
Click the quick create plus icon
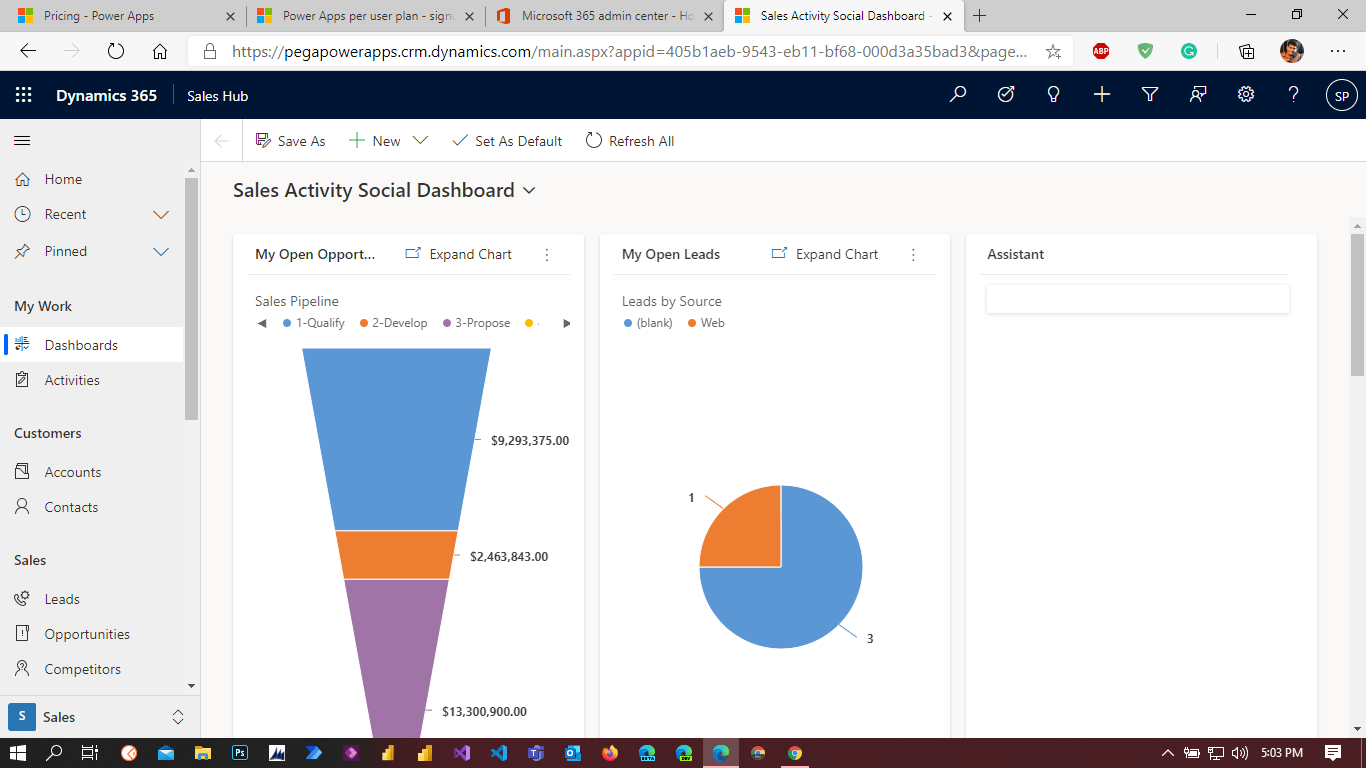coord(1102,94)
